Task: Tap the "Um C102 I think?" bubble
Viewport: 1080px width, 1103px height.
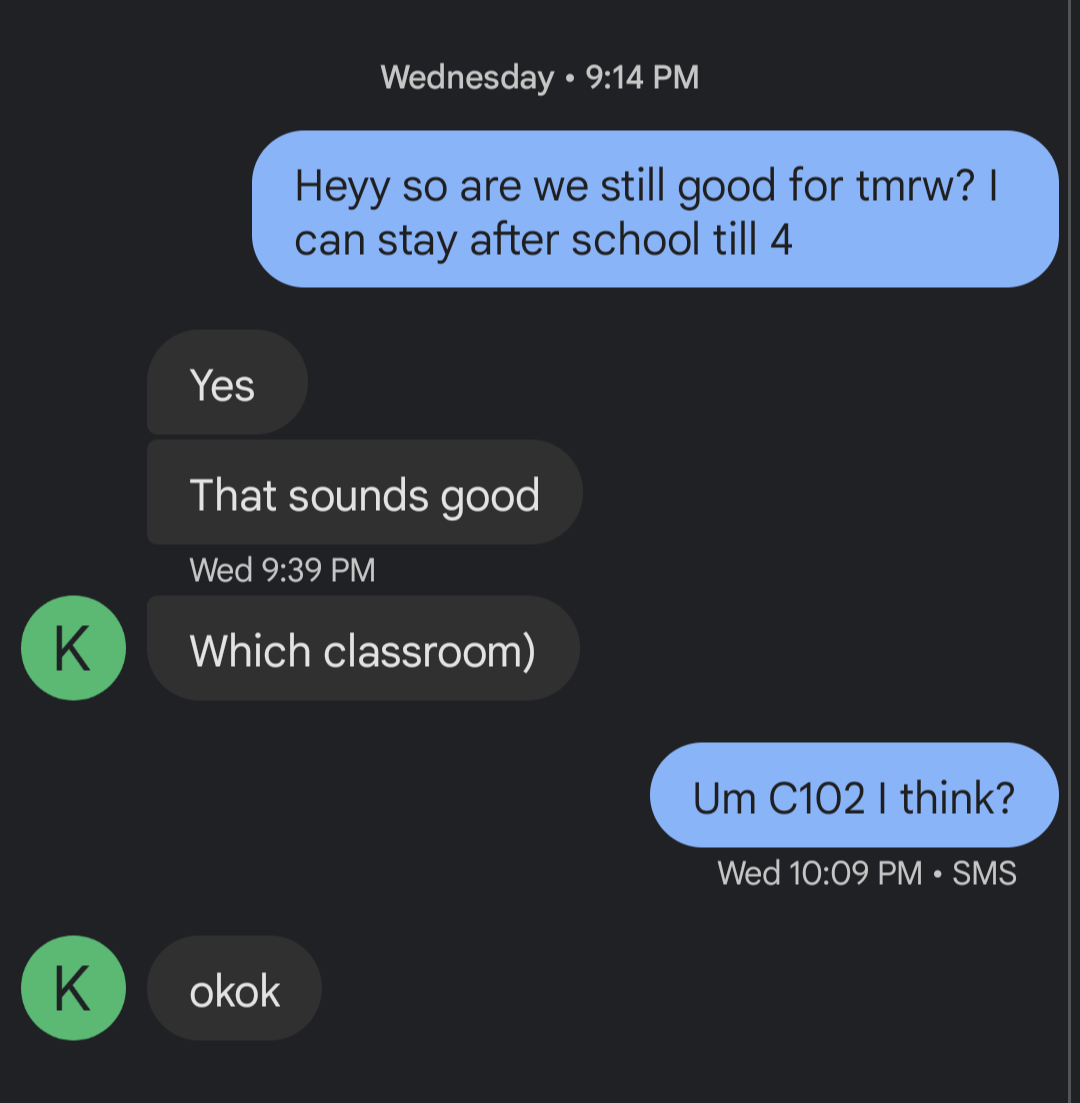Action: click(x=854, y=795)
